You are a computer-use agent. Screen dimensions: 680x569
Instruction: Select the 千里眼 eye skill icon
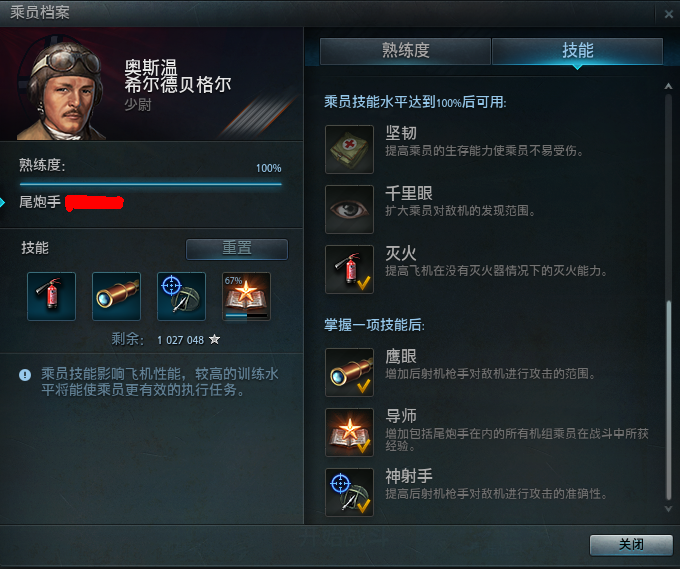pyautogui.click(x=349, y=209)
